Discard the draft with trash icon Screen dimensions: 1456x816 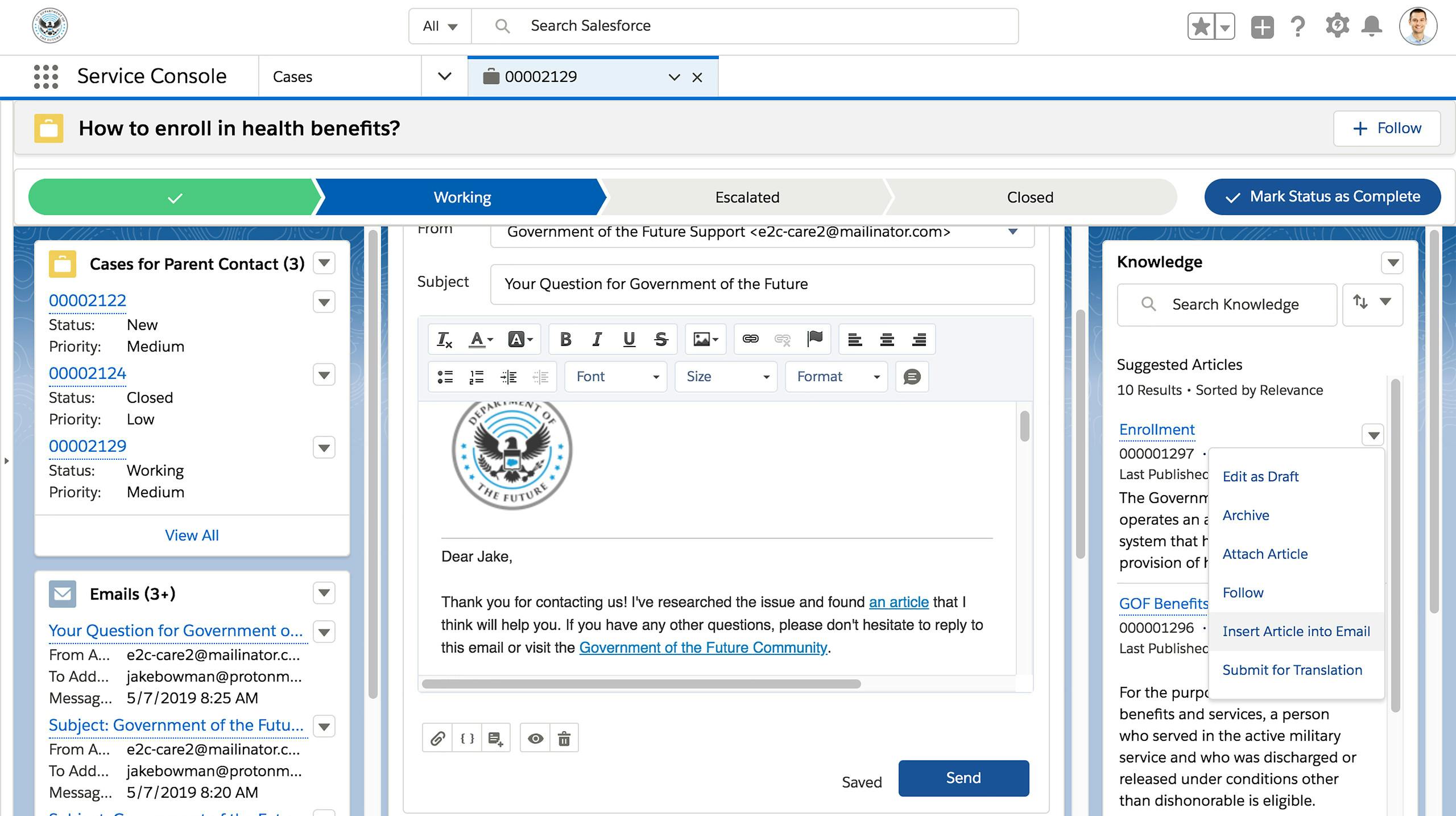(564, 738)
